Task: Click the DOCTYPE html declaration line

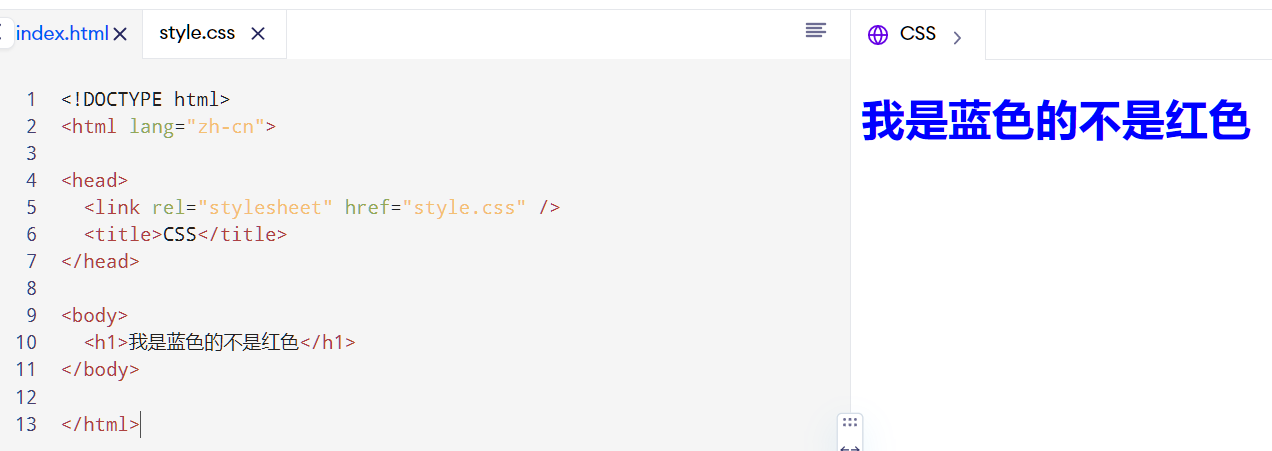Action: point(146,100)
